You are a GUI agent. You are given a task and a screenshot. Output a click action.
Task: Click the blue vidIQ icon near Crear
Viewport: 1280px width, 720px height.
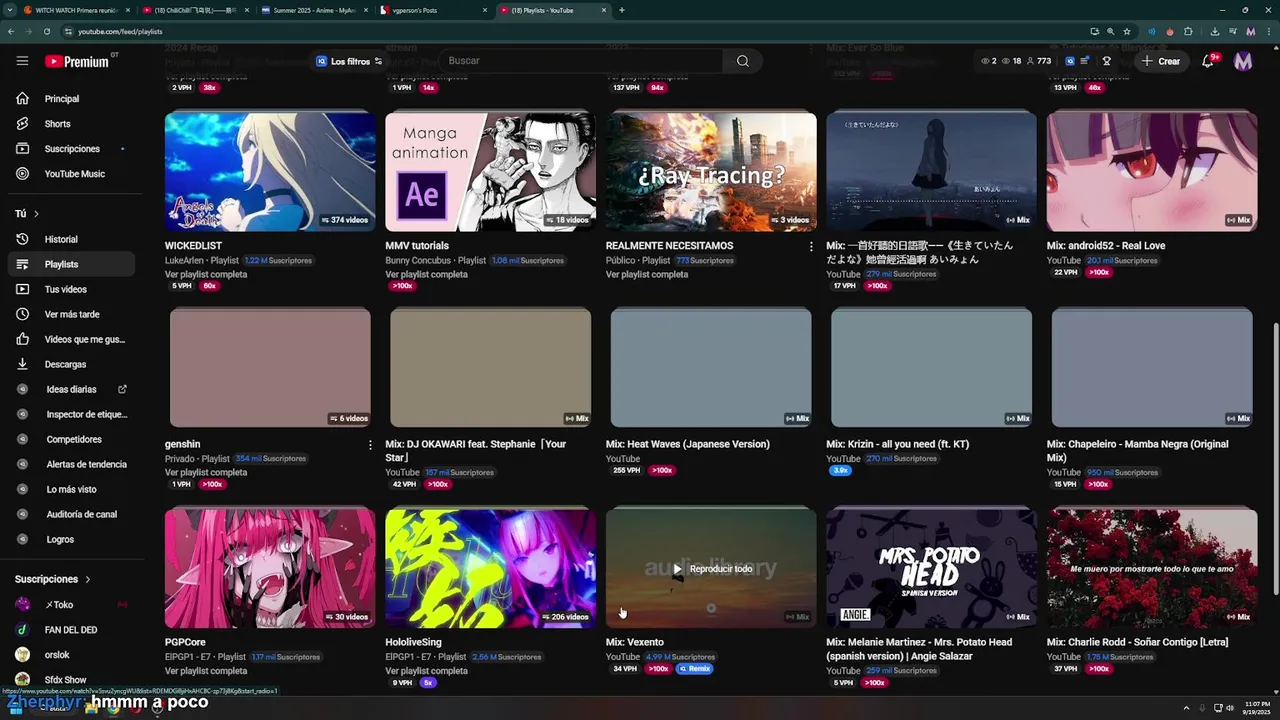(x=1070, y=61)
